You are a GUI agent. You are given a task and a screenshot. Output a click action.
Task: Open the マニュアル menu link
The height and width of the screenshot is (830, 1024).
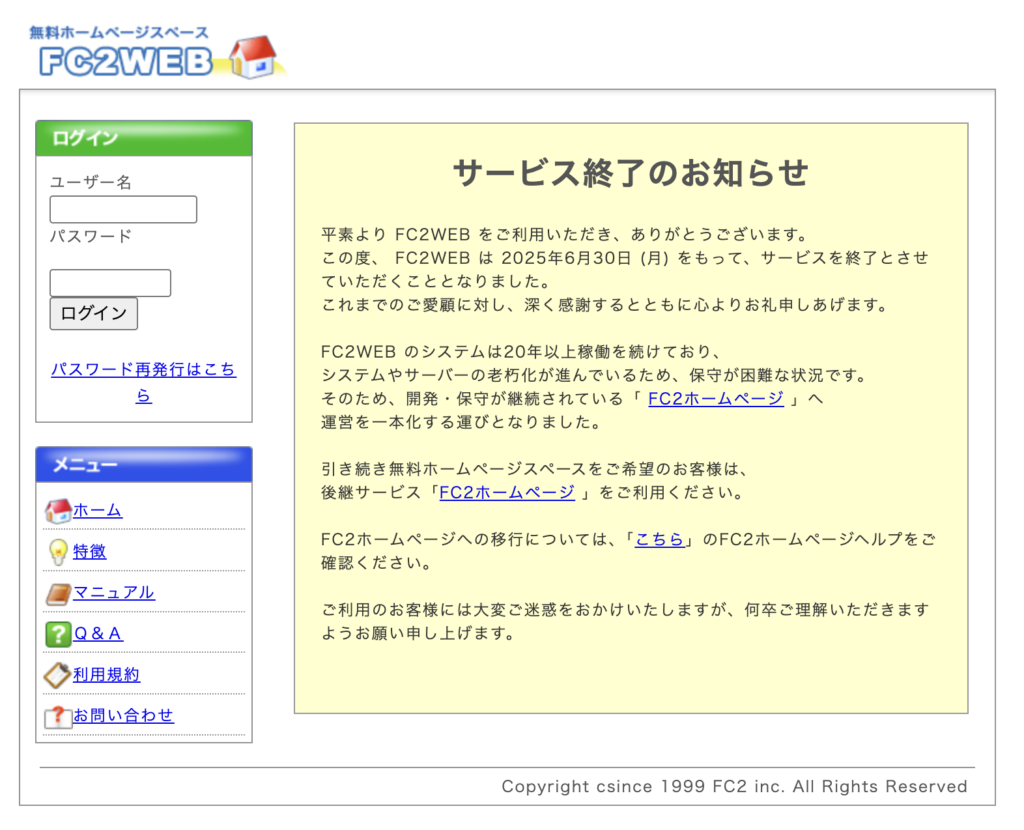[114, 593]
